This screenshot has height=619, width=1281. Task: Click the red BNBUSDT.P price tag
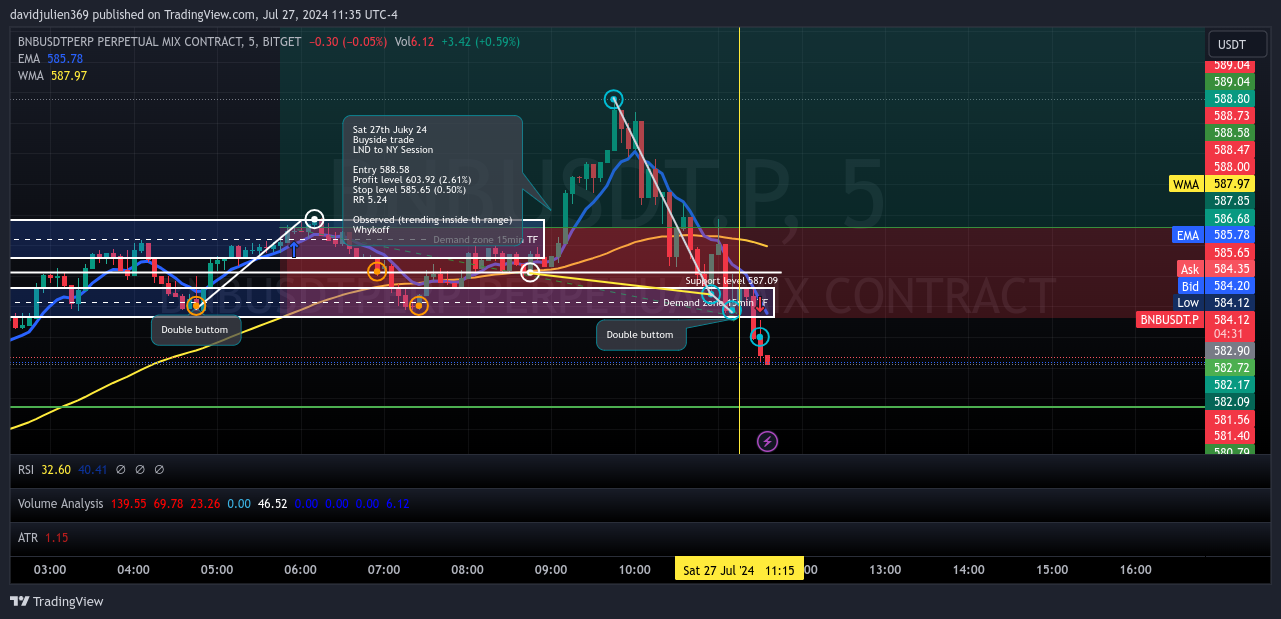coord(1169,320)
